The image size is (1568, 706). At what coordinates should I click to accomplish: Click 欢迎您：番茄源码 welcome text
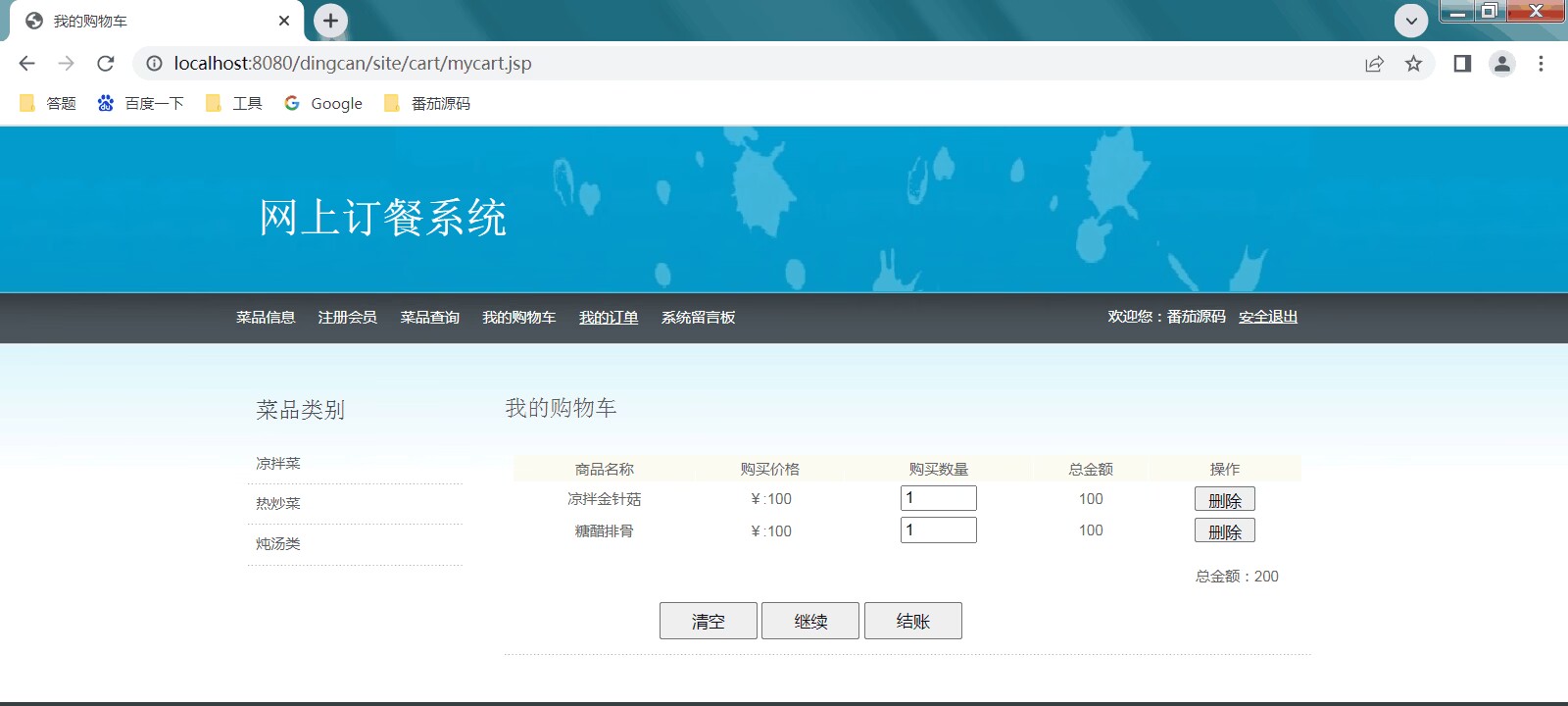tap(1166, 317)
